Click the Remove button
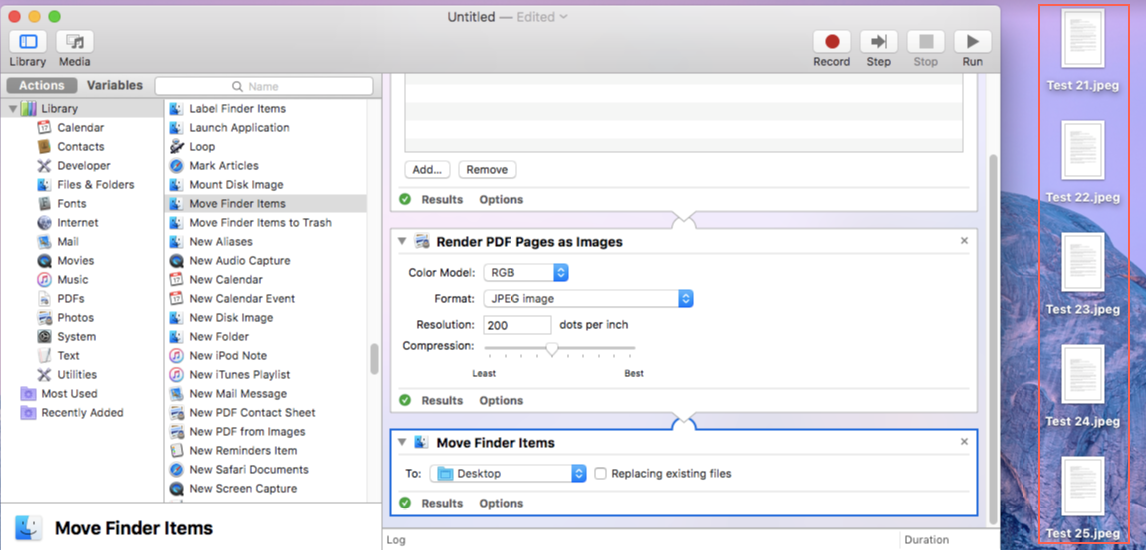 487,169
